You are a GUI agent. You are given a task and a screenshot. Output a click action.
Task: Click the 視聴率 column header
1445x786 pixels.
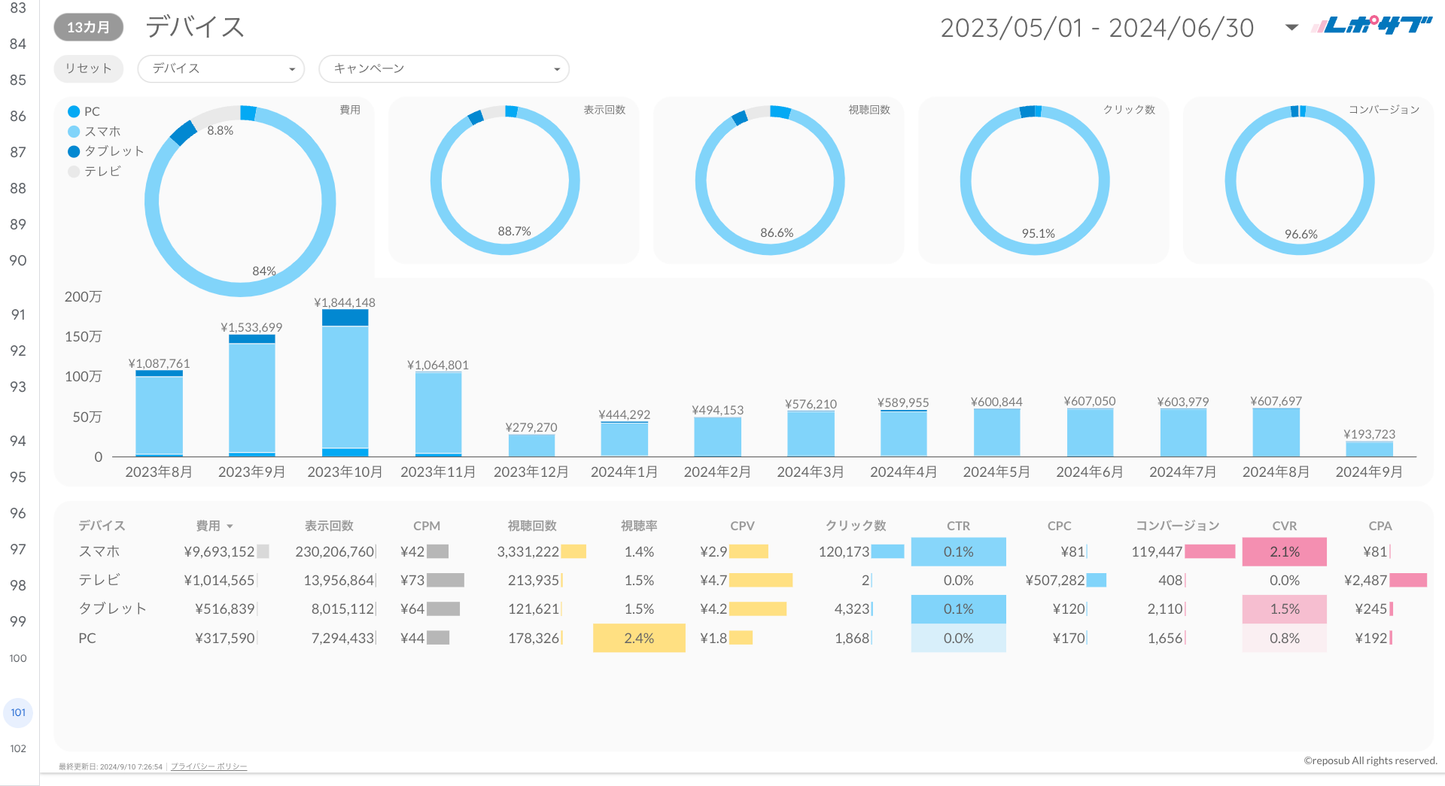[639, 525]
